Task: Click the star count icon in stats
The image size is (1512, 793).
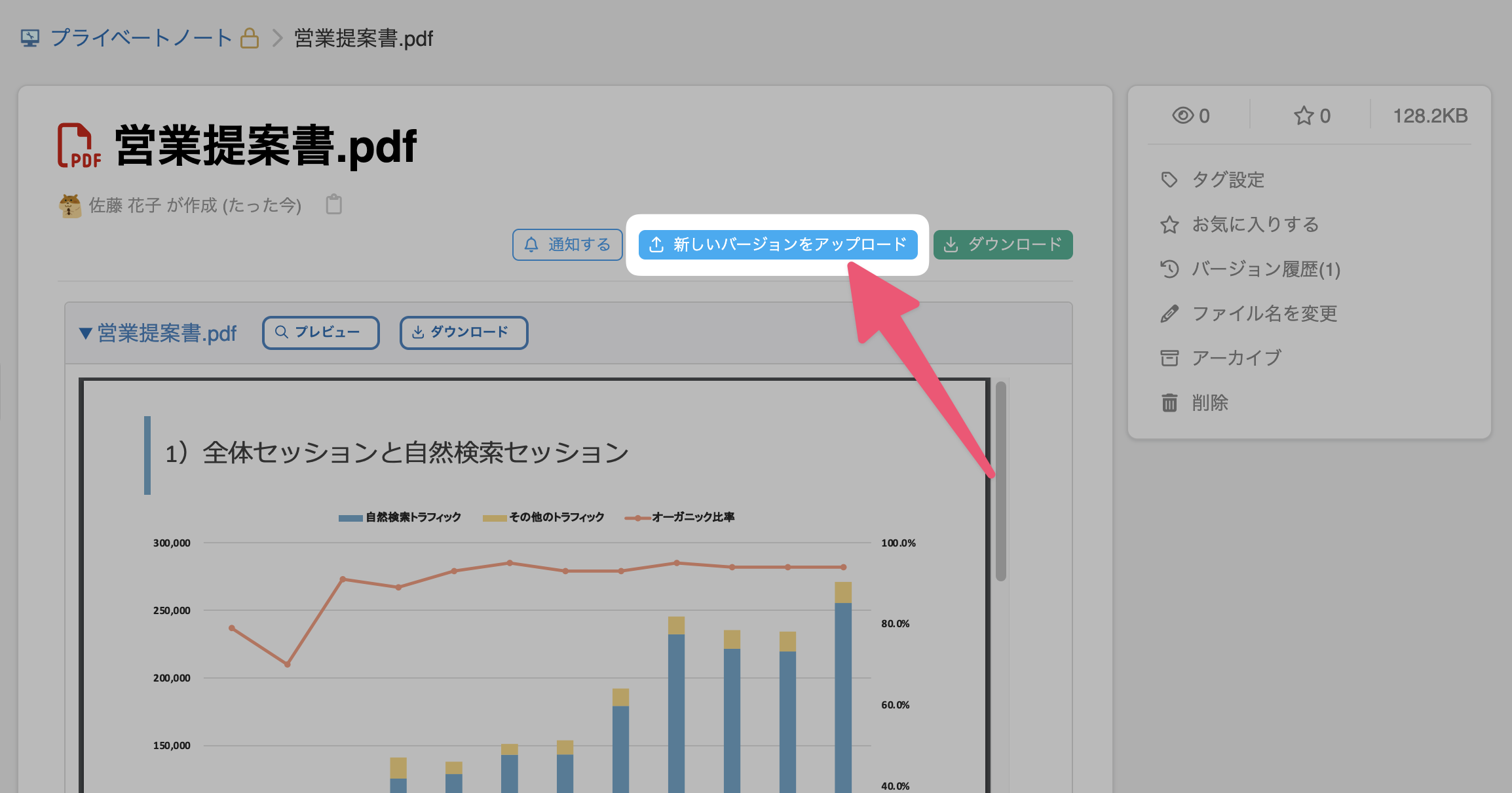Action: click(x=1304, y=116)
